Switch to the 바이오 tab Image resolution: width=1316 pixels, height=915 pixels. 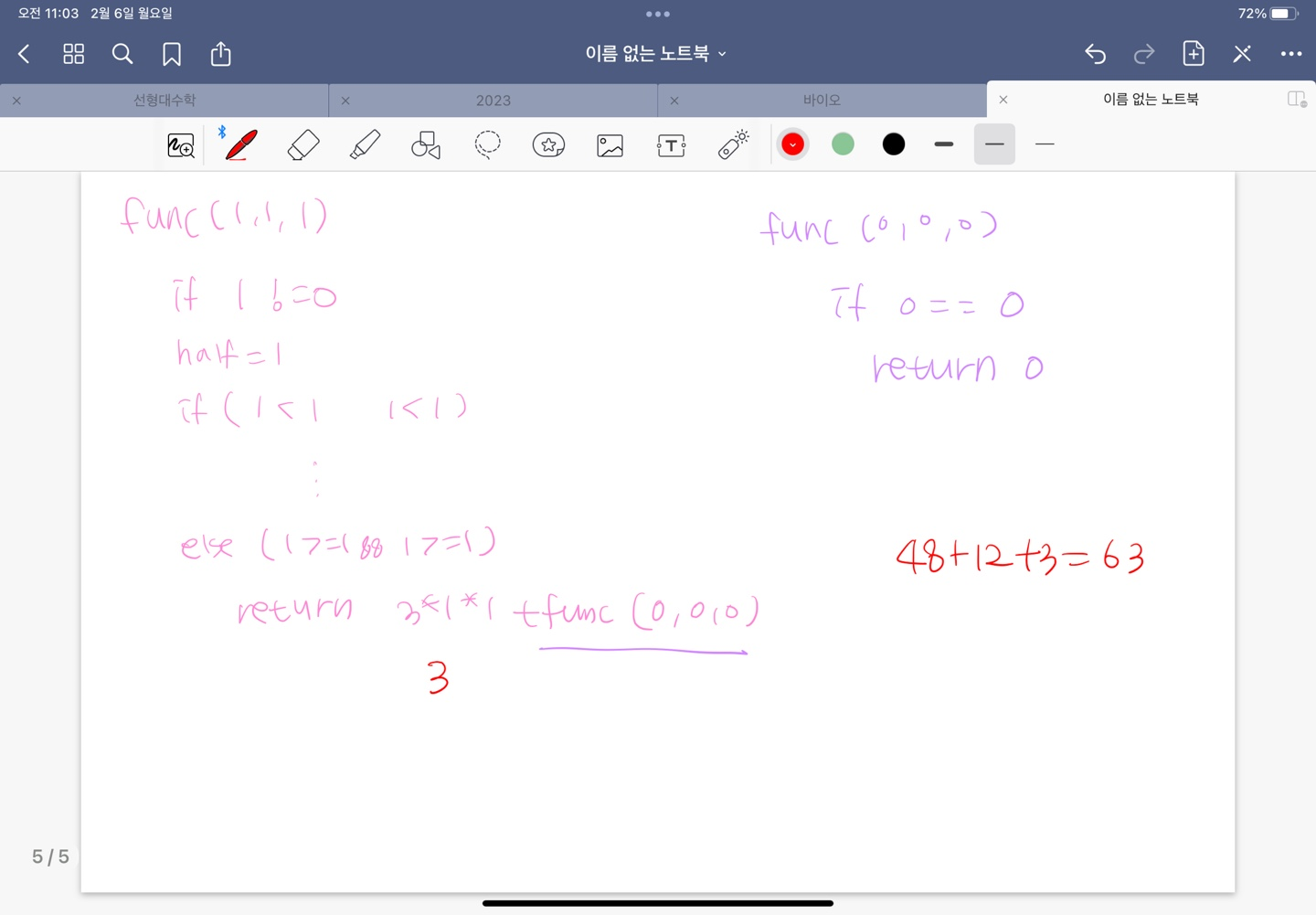822,101
